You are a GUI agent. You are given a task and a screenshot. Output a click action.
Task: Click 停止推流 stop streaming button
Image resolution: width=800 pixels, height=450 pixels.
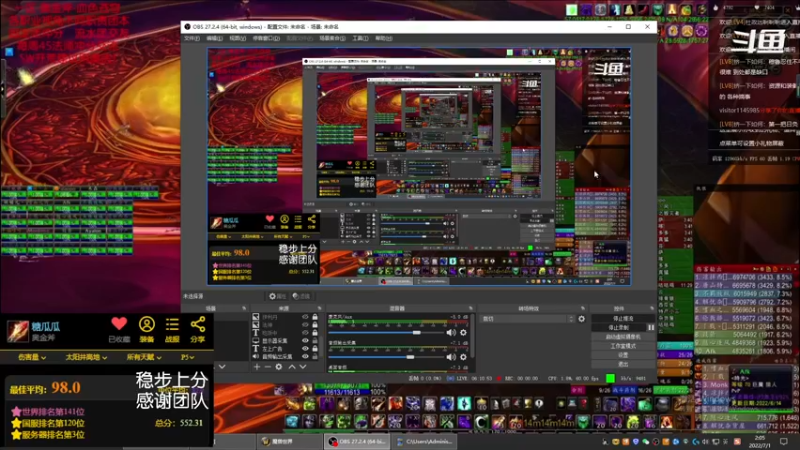pyautogui.click(x=623, y=318)
